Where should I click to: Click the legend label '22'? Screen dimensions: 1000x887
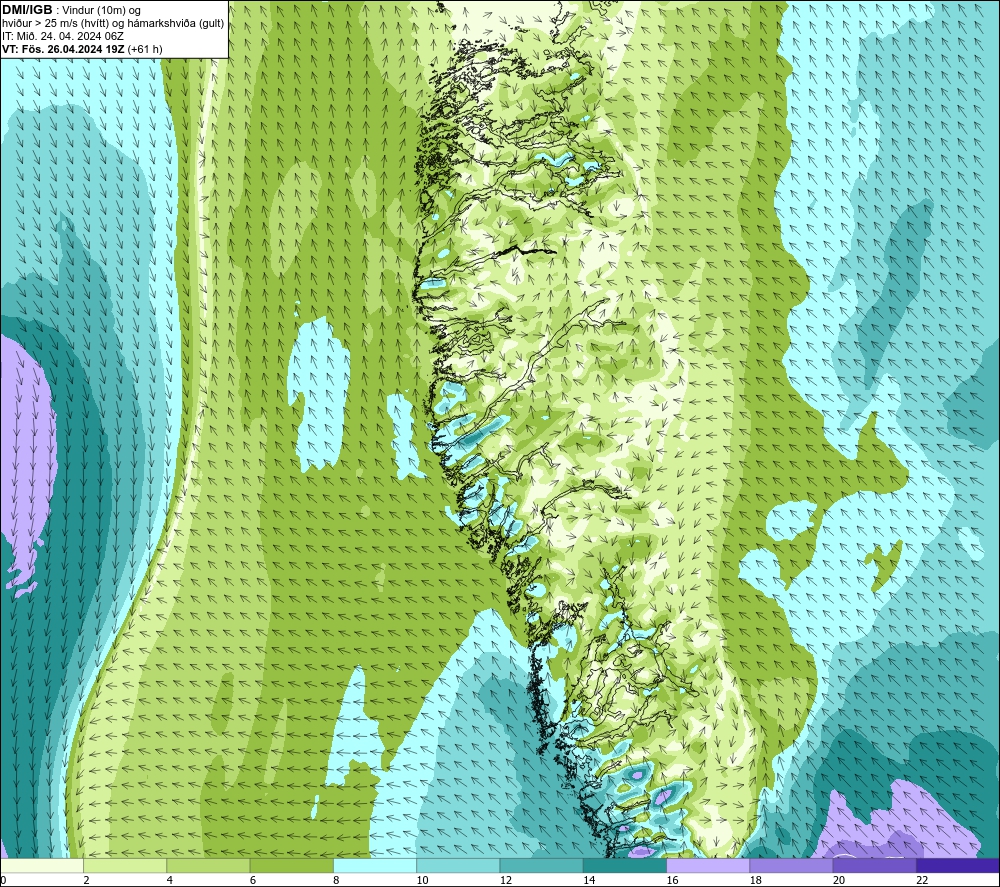922,880
